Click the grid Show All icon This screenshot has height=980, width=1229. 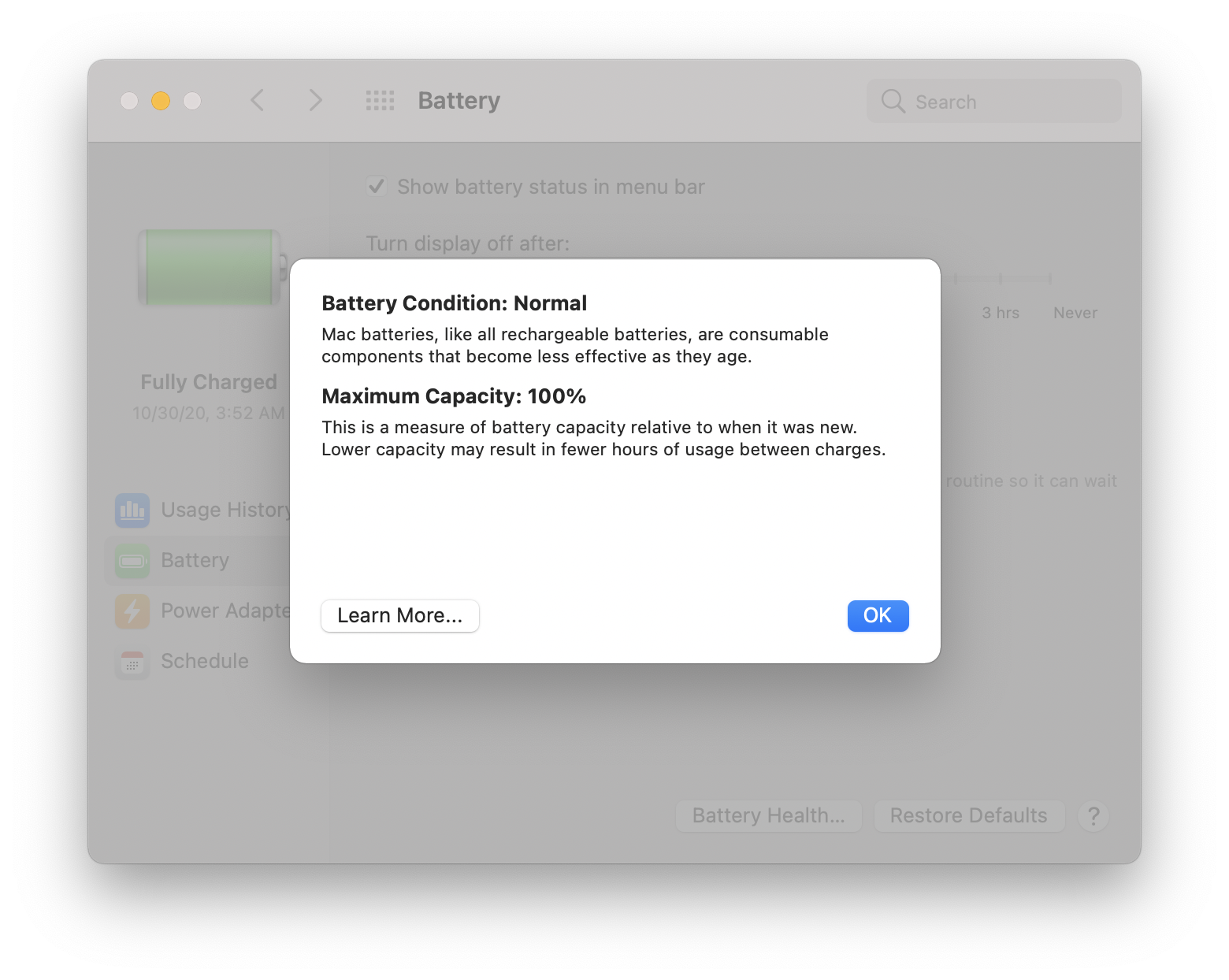[x=379, y=100]
